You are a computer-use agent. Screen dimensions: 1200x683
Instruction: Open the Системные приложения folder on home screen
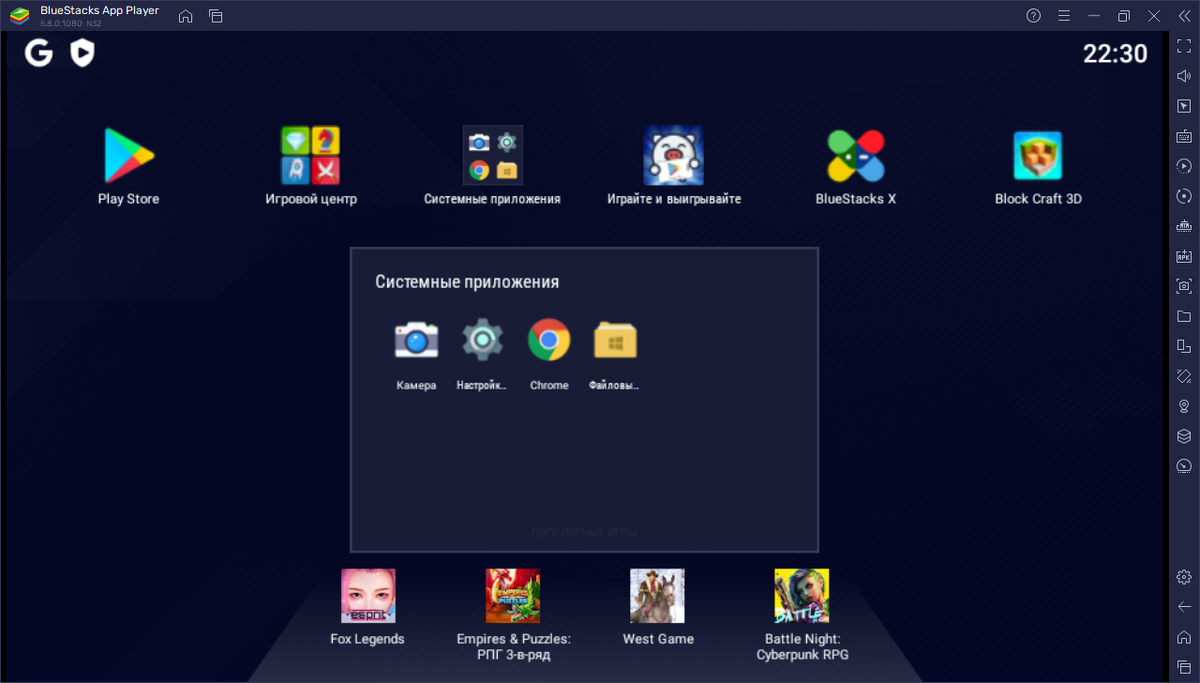click(492, 156)
